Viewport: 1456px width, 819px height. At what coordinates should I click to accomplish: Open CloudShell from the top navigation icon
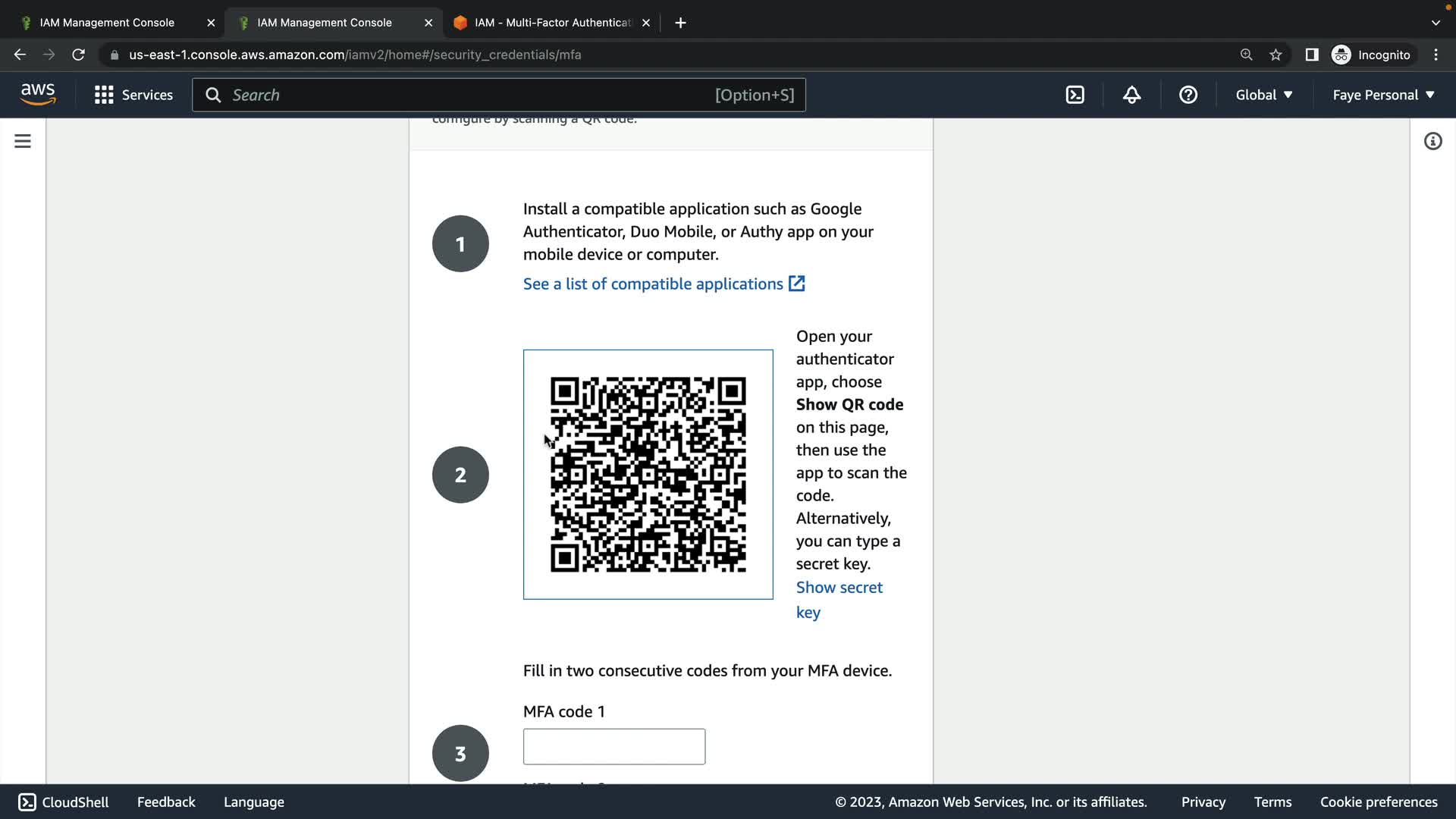[1075, 95]
